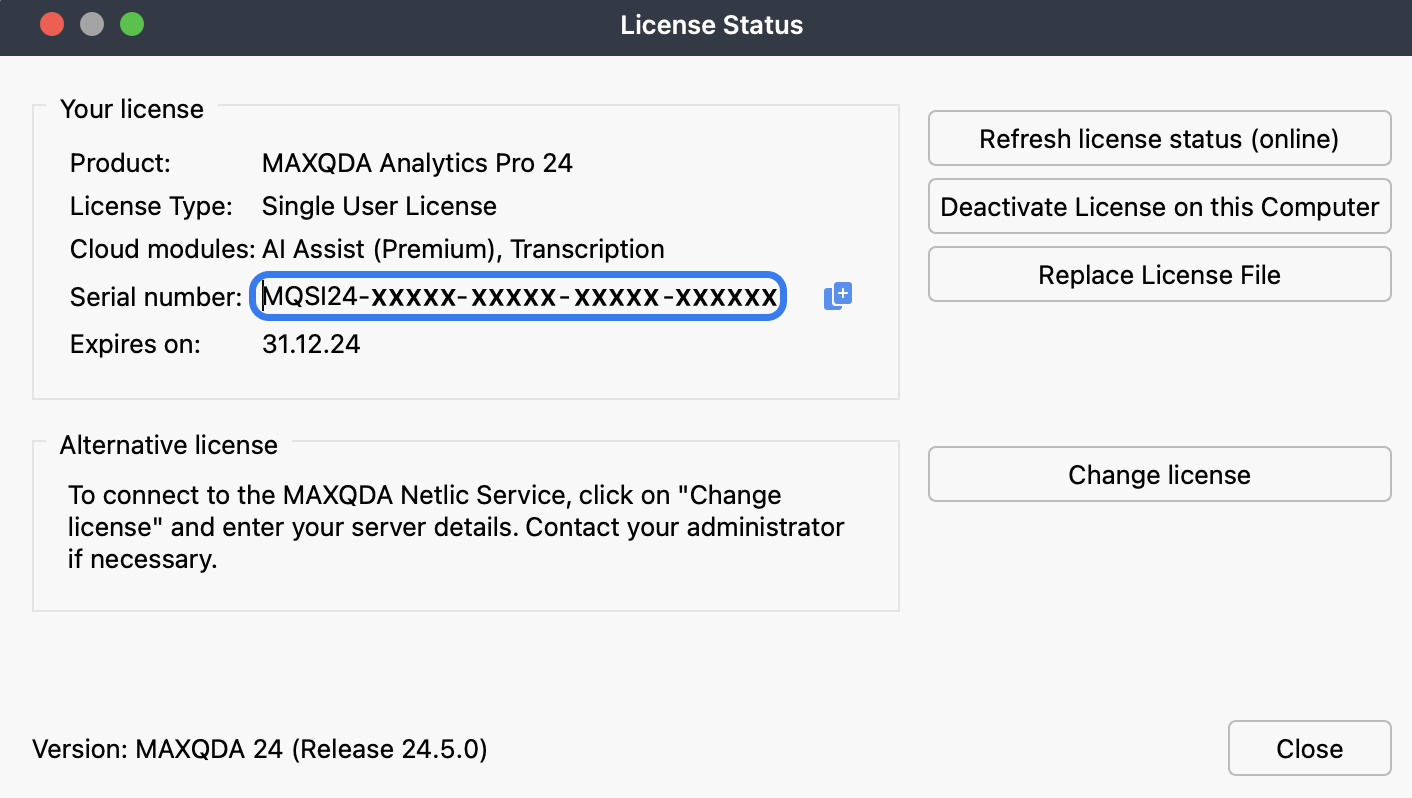Click the Serial number: label
The width and height of the screenshot is (1412, 798).
tap(156, 296)
